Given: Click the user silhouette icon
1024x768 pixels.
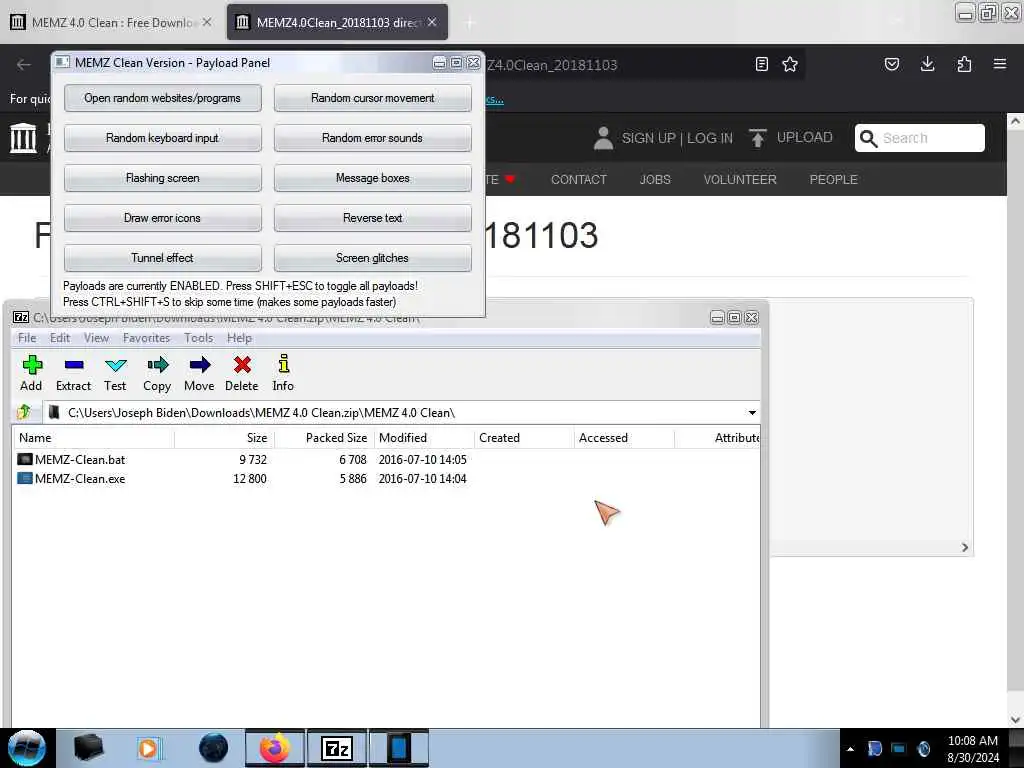Looking at the screenshot, I should pyautogui.click(x=603, y=138).
